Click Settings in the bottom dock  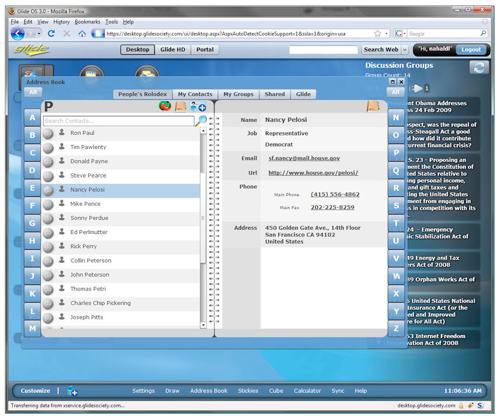(x=143, y=391)
